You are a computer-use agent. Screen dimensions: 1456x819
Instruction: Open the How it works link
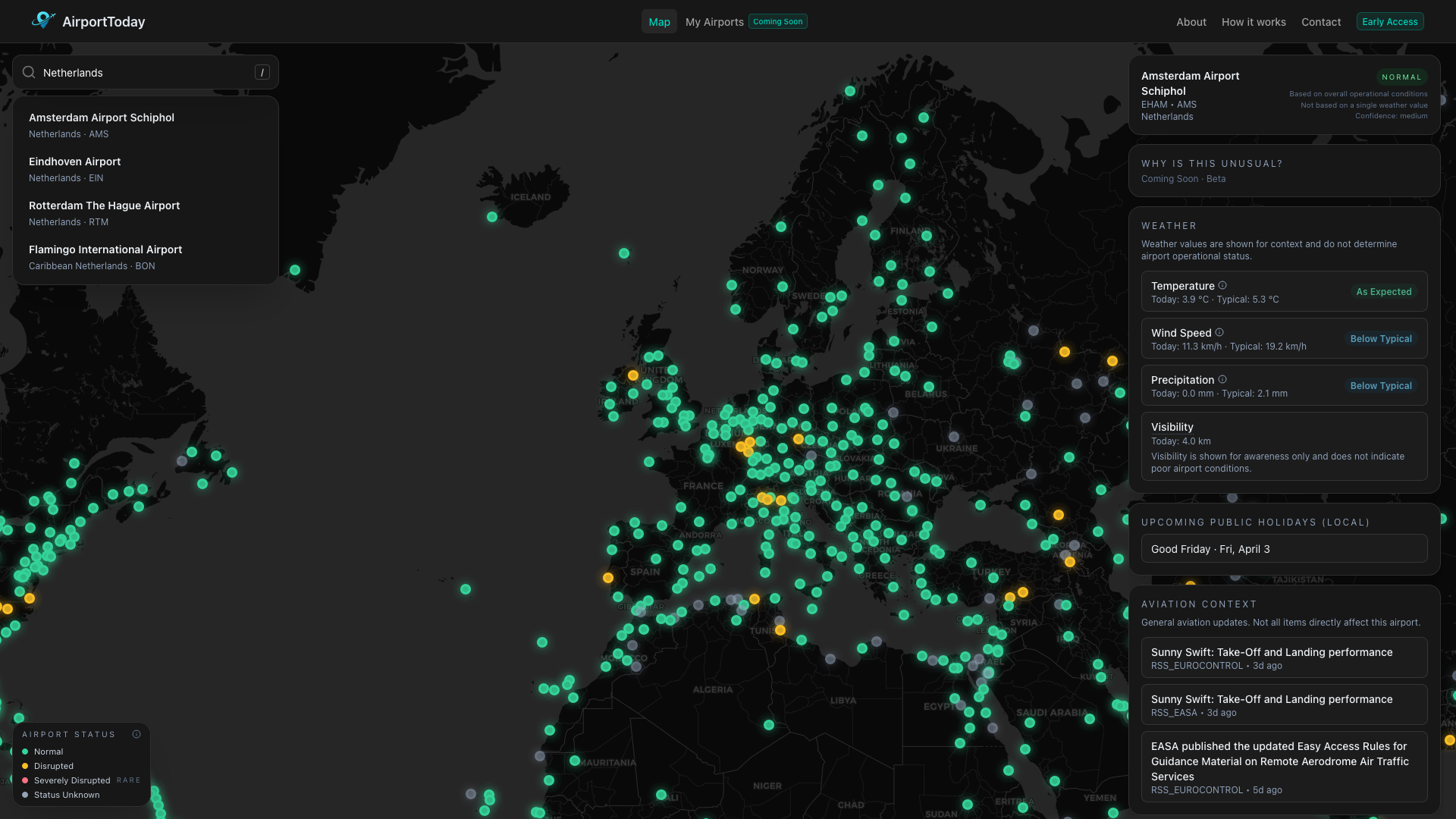click(1253, 22)
